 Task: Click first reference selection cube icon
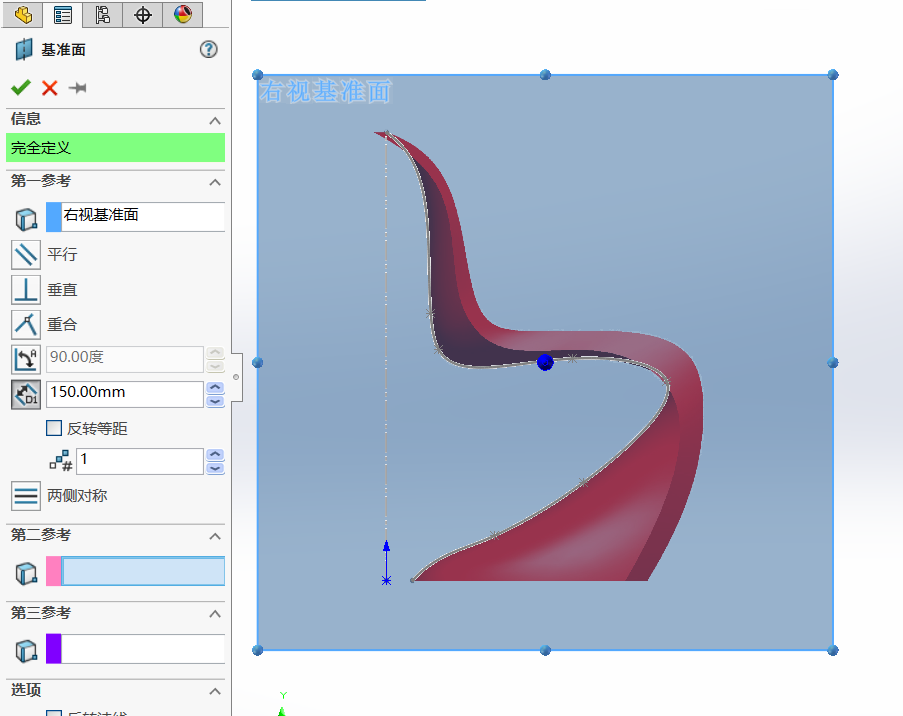(x=26, y=219)
